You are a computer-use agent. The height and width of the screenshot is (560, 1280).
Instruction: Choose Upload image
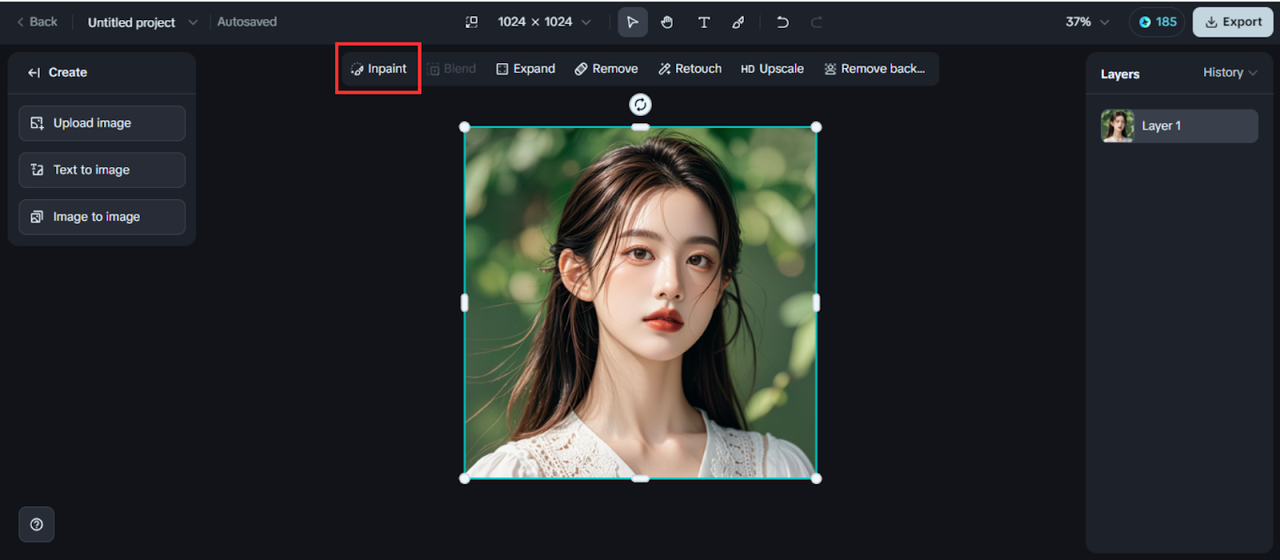[102, 123]
